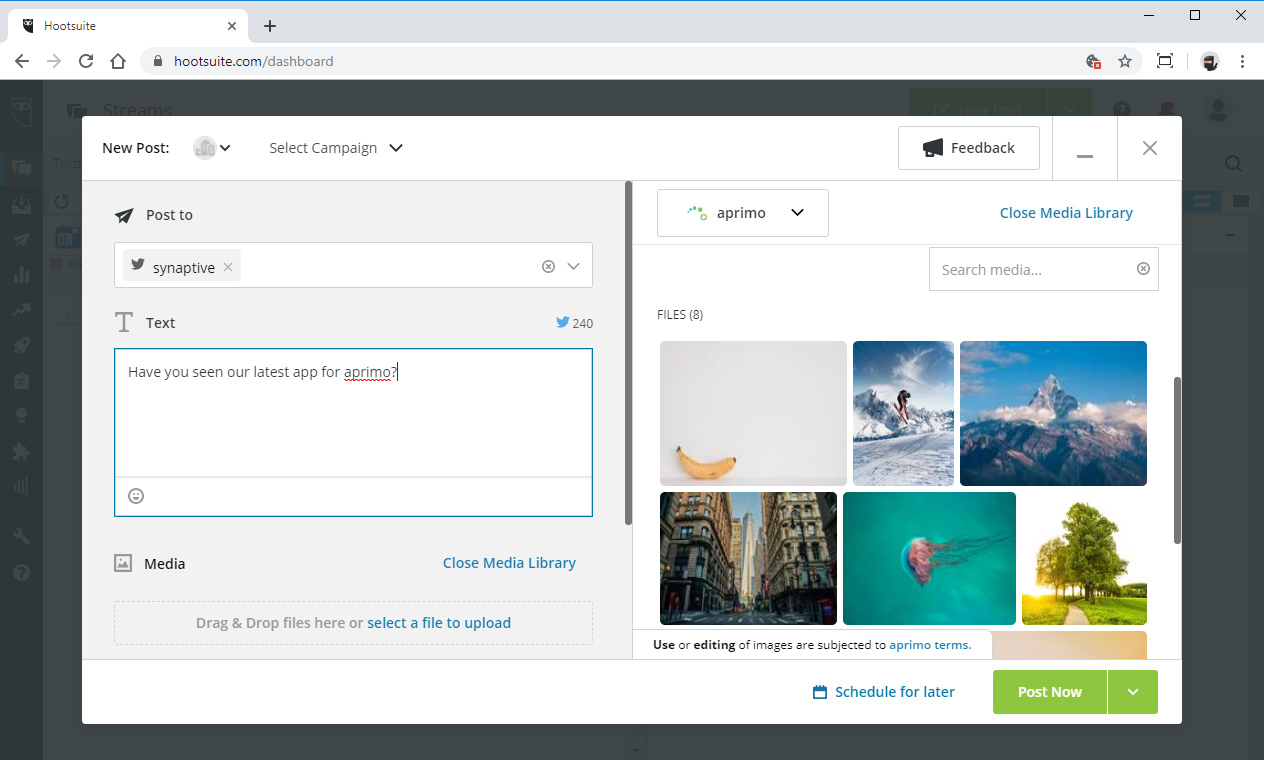Open the aprimo terms link
1264x760 pixels.
click(x=930, y=645)
